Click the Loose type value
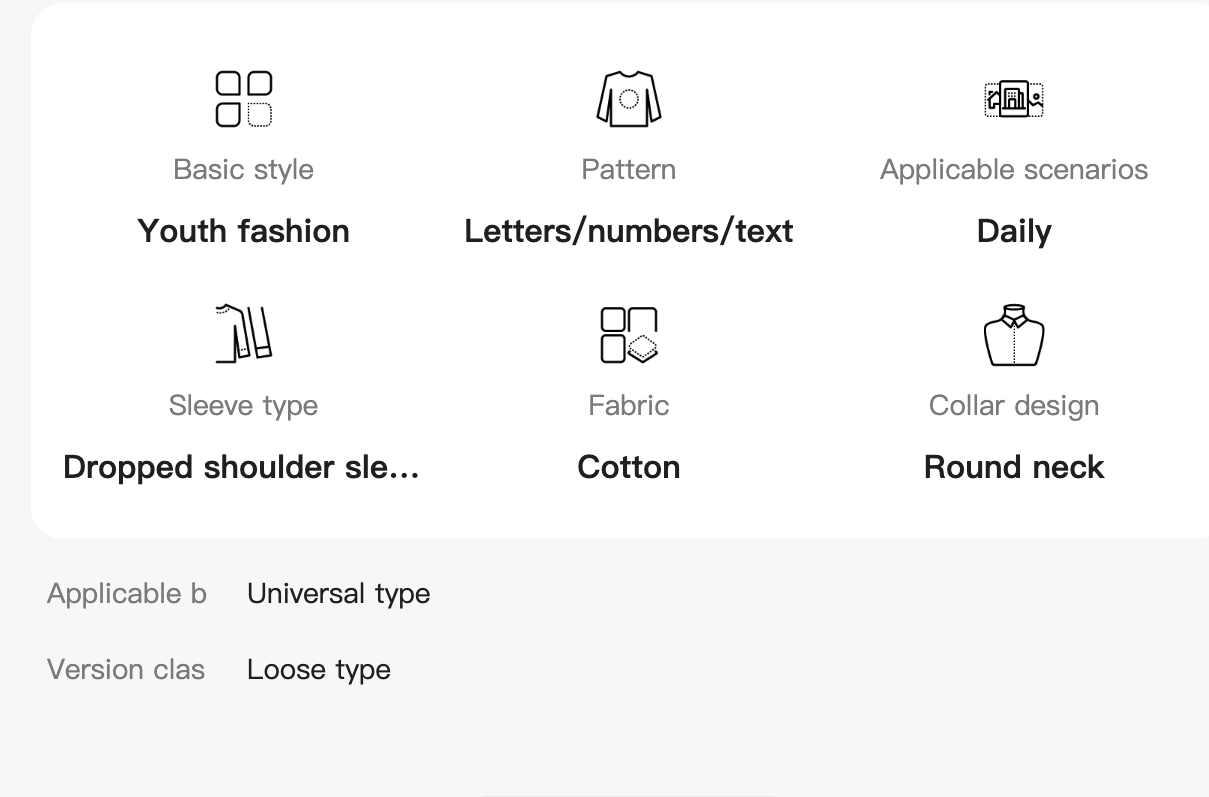1209x797 pixels. coord(318,669)
